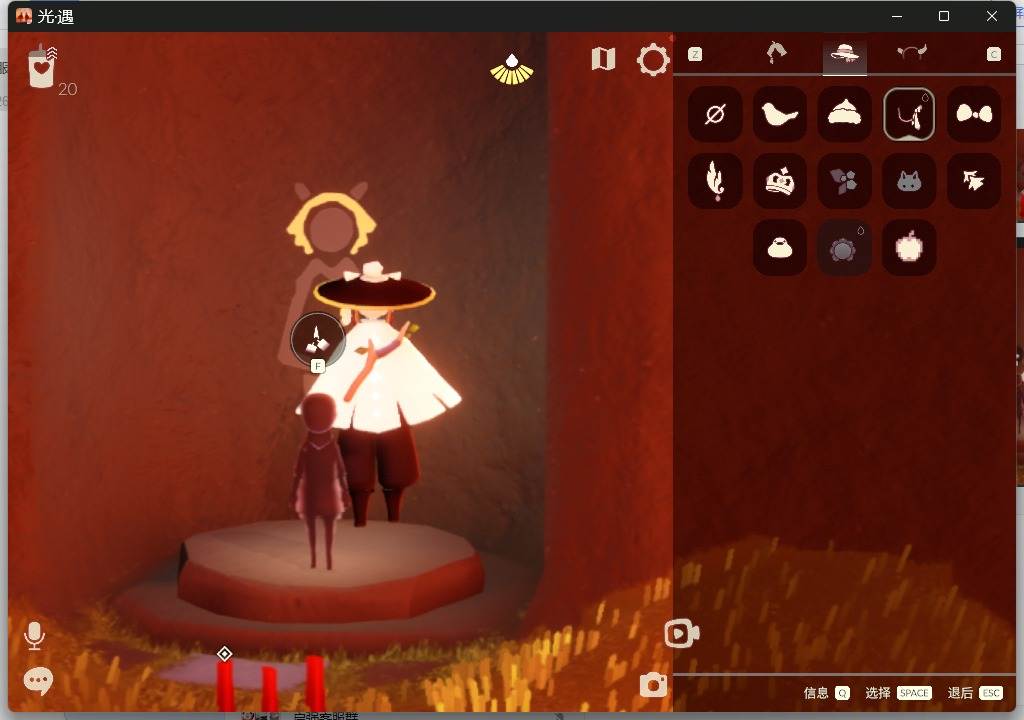Pick the crown head accessory
The width and height of the screenshot is (1024, 720).
pos(779,181)
